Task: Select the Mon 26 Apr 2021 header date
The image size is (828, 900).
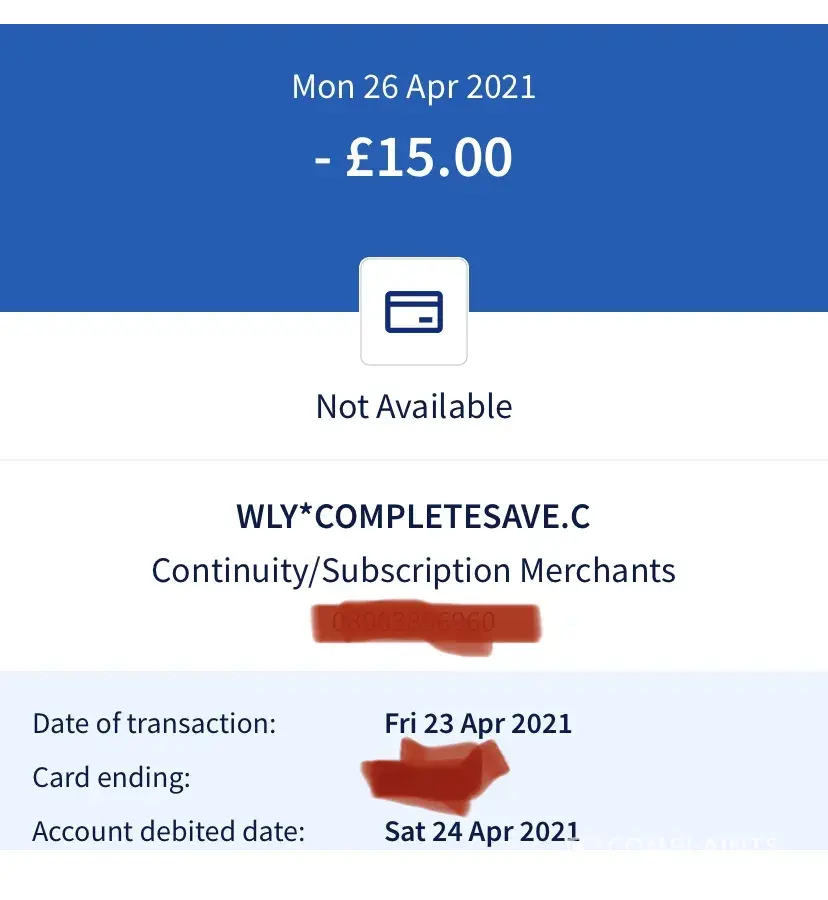Action: (413, 86)
